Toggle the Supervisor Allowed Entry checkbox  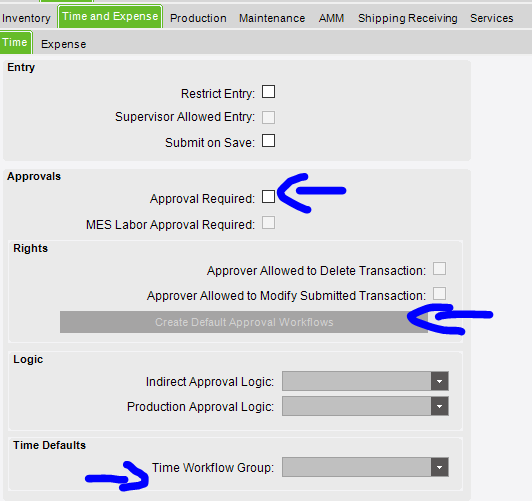268,117
